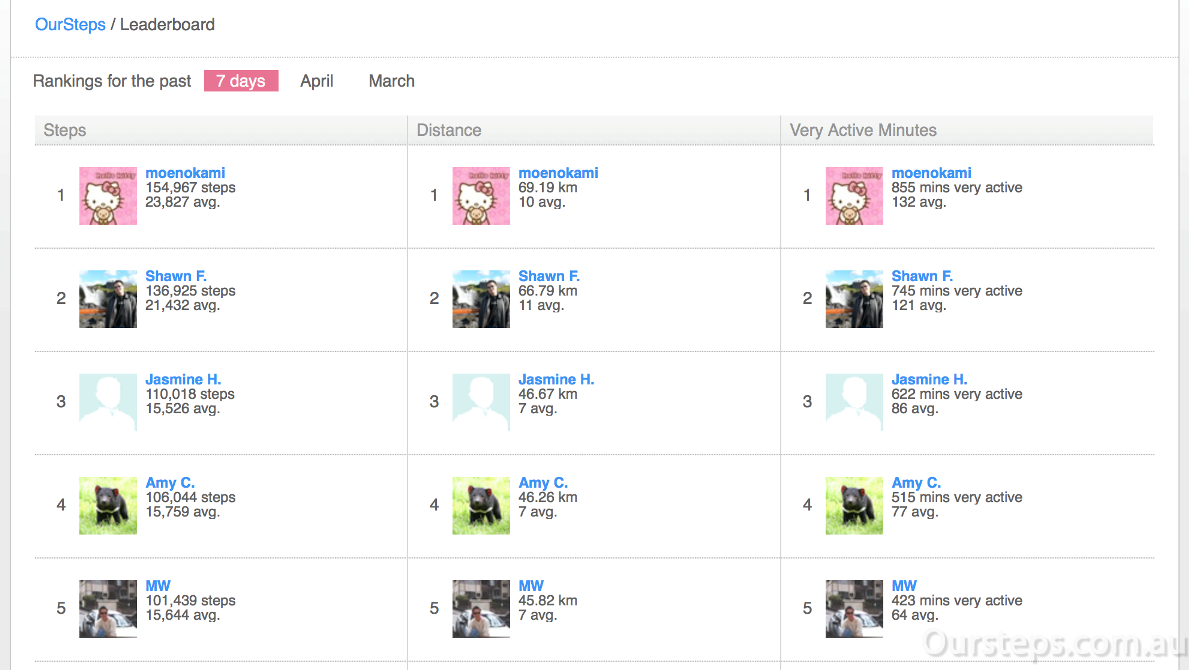Click moenokami's Hello Kitty avatar in Steps column
The height and width of the screenshot is (670, 1189).
pyautogui.click(x=108, y=195)
